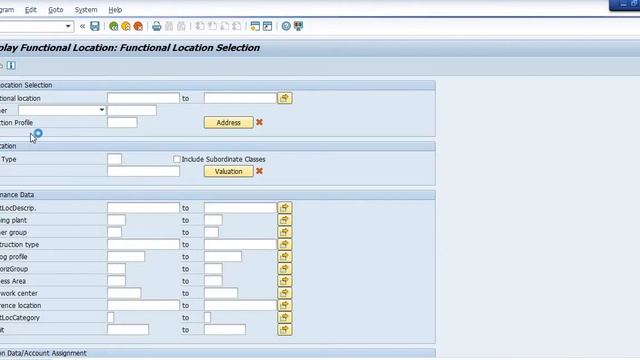Open multiple selection for functional location row
Screen dimensions: 640x360
tap(284, 98)
